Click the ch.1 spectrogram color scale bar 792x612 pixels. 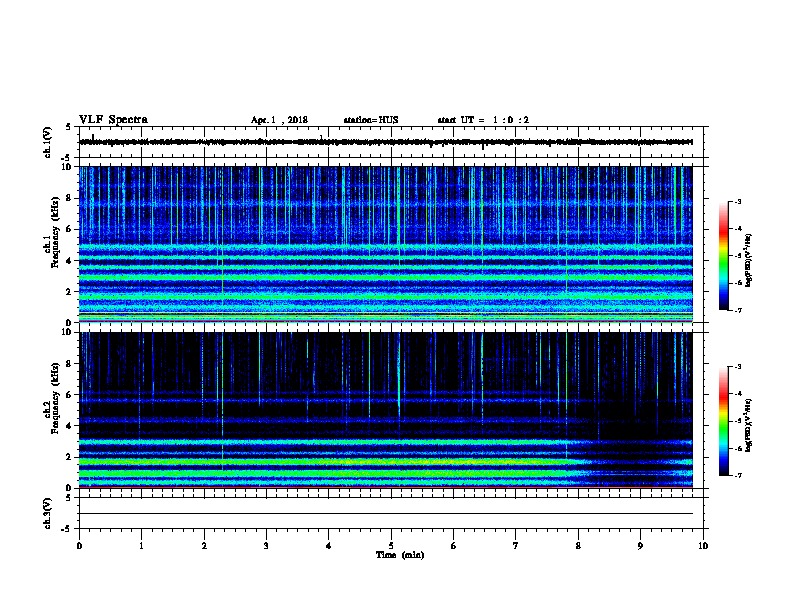(723, 256)
